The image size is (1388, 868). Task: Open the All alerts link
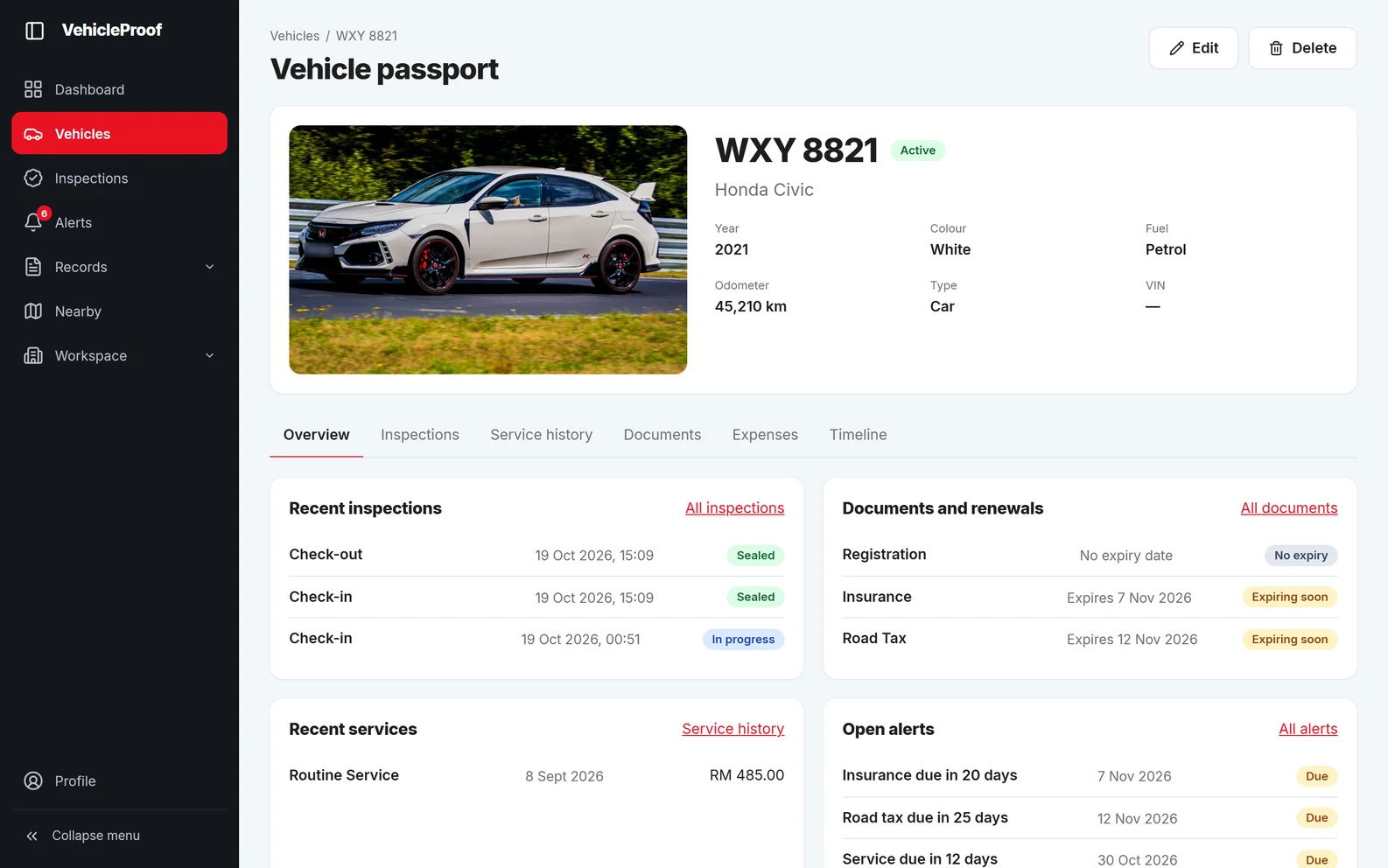click(1308, 729)
